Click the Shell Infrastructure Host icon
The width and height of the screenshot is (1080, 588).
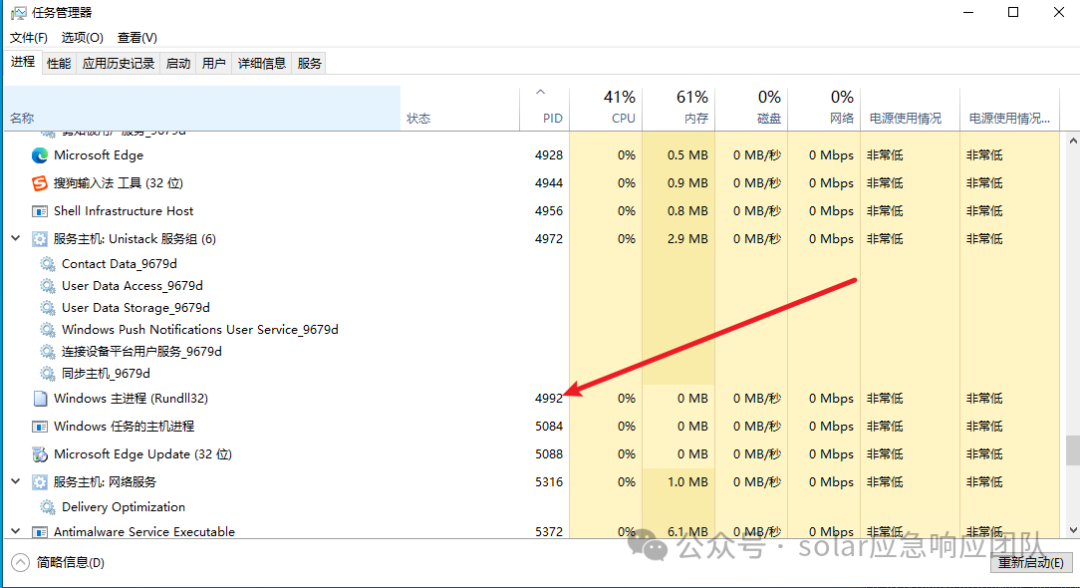pyautogui.click(x=40, y=211)
